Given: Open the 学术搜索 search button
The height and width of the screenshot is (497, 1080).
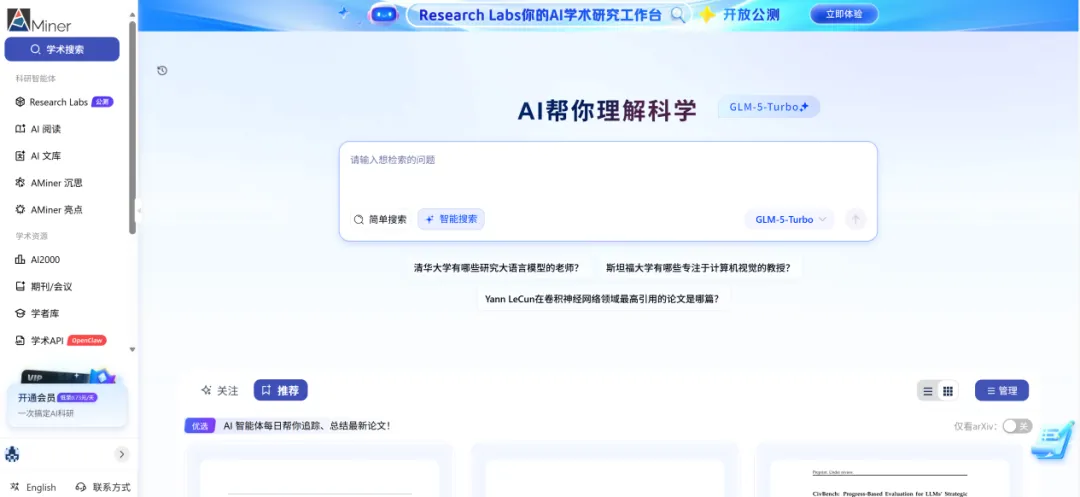Looking at the screenshot, I should (62, 50).
